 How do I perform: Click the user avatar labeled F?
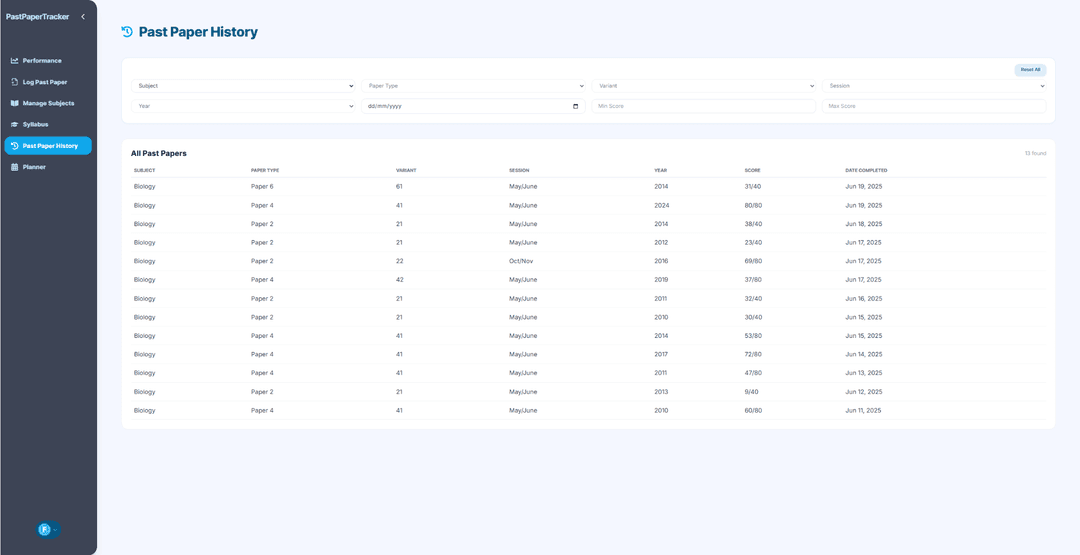pos(45,529)
